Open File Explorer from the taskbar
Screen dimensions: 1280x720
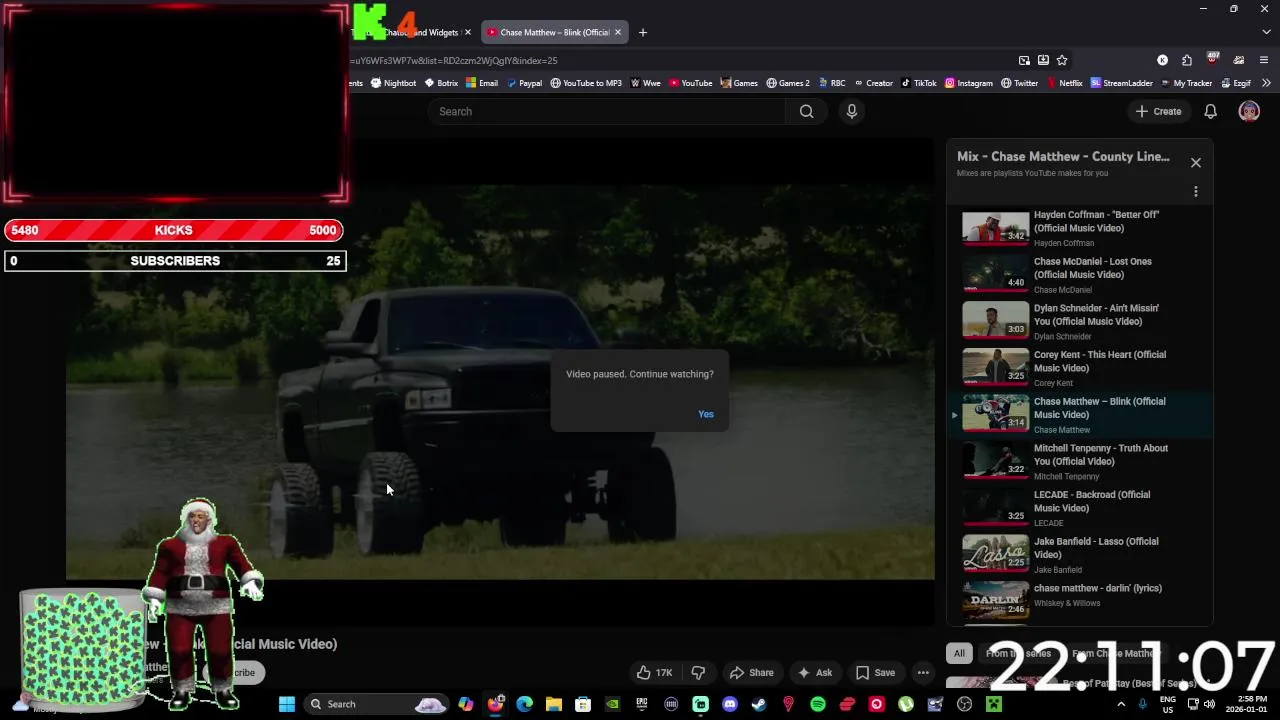(x=554, y=704)
